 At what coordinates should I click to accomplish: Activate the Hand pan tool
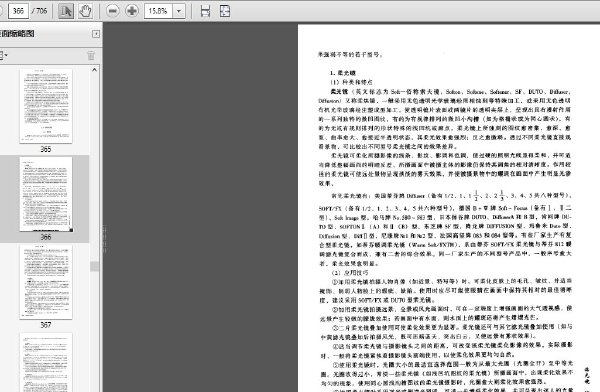click(x=85, y=11)
